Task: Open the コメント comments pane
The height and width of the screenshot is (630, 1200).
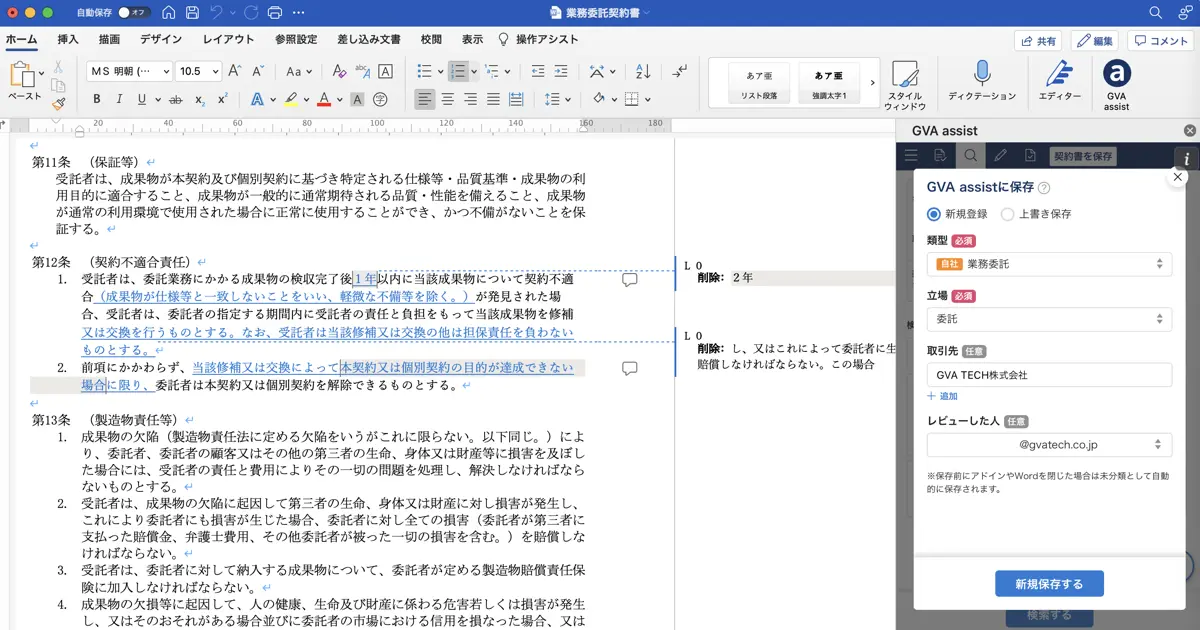Action: (1160, 41)
